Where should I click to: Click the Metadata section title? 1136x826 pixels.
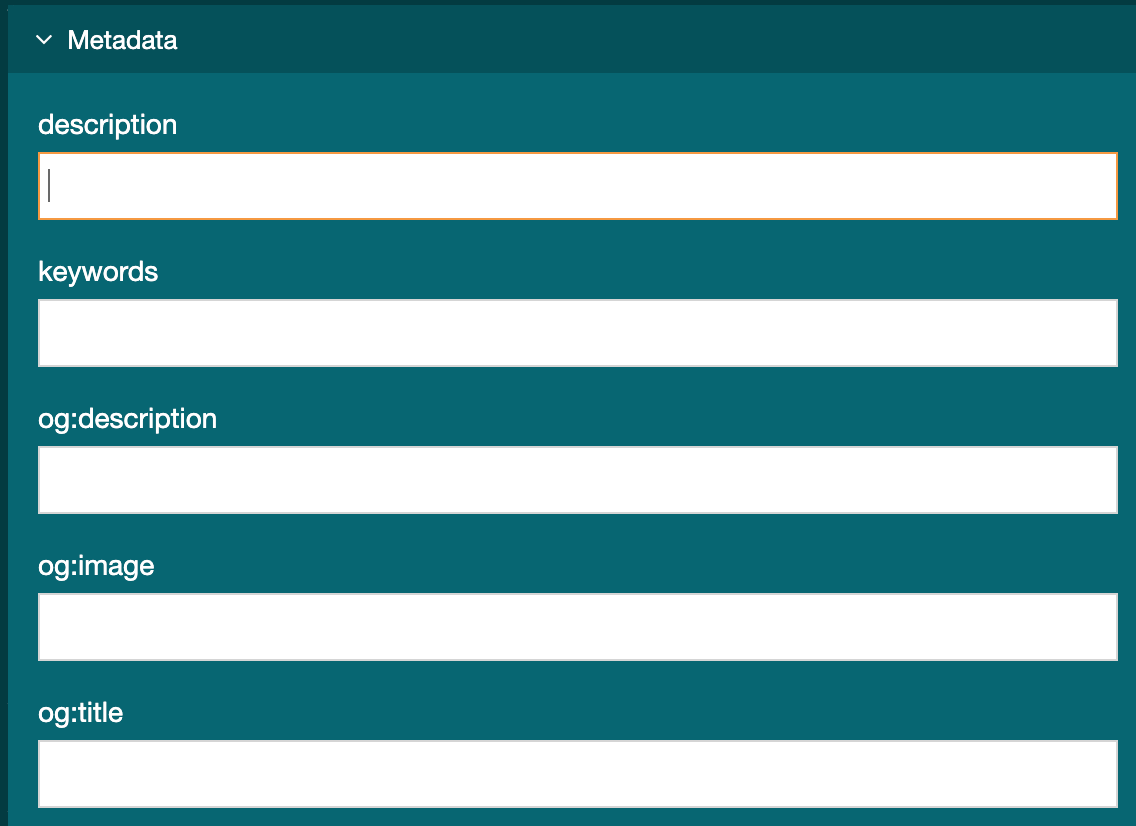122,40
